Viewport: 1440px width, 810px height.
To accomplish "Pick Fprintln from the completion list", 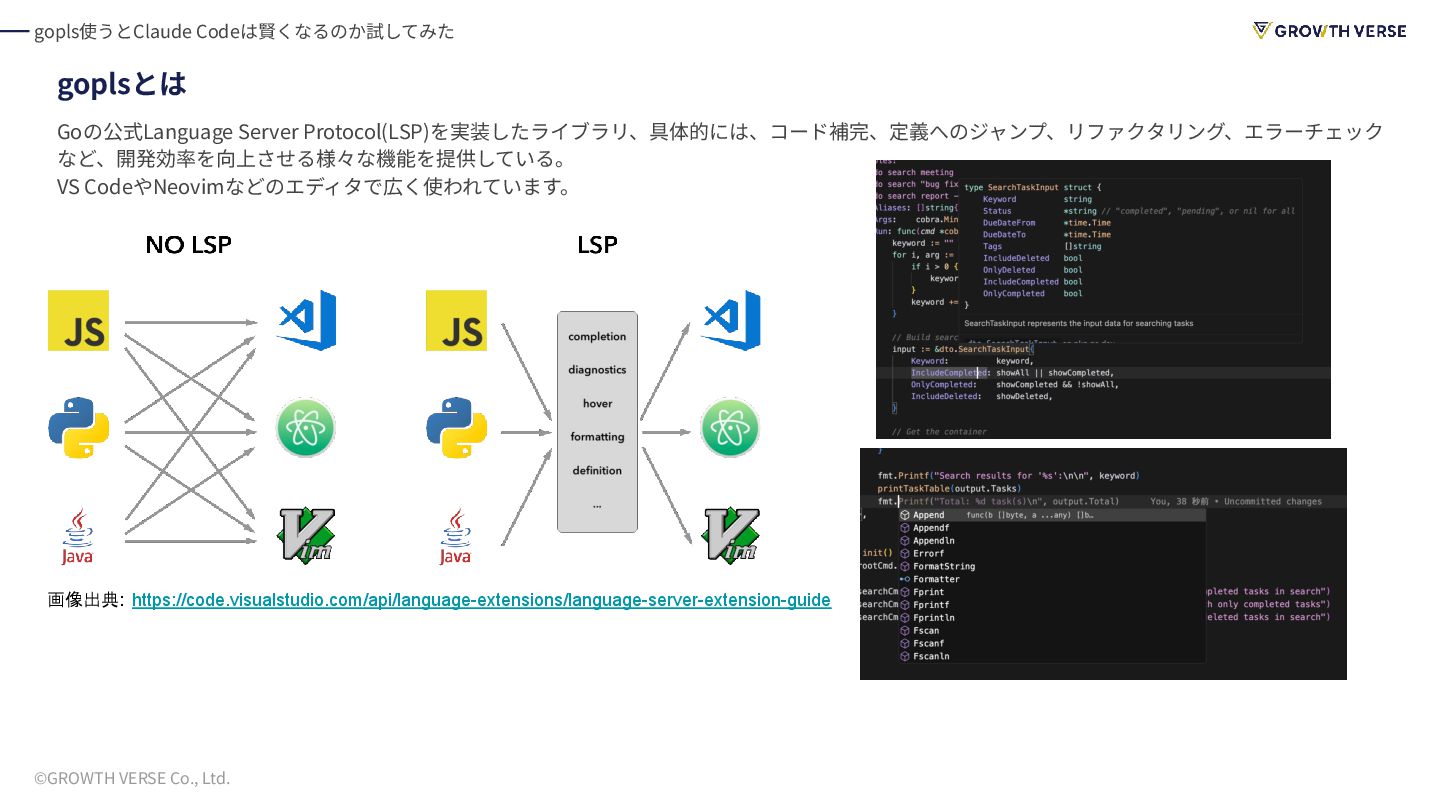I will tap(933, 618).
